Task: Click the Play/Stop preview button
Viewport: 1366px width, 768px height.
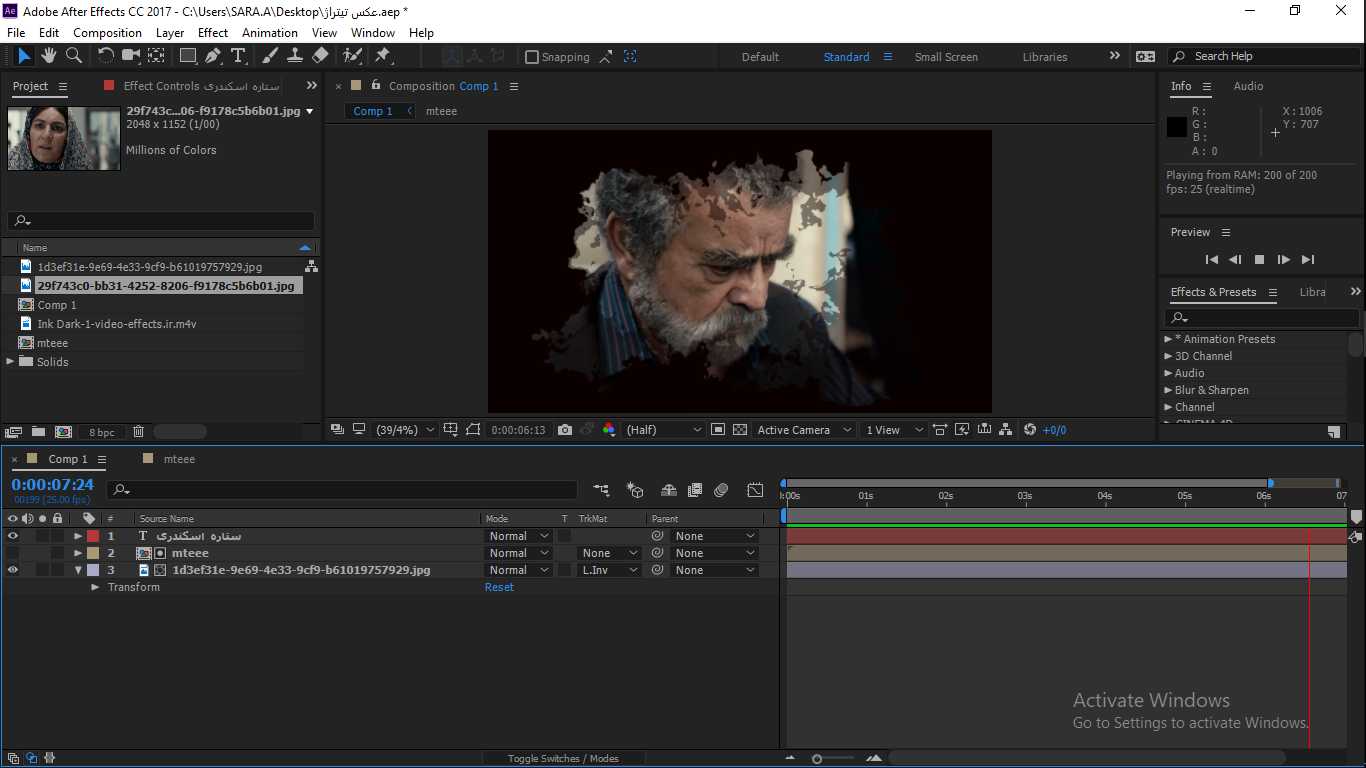Action: [x=1260, y=260]
